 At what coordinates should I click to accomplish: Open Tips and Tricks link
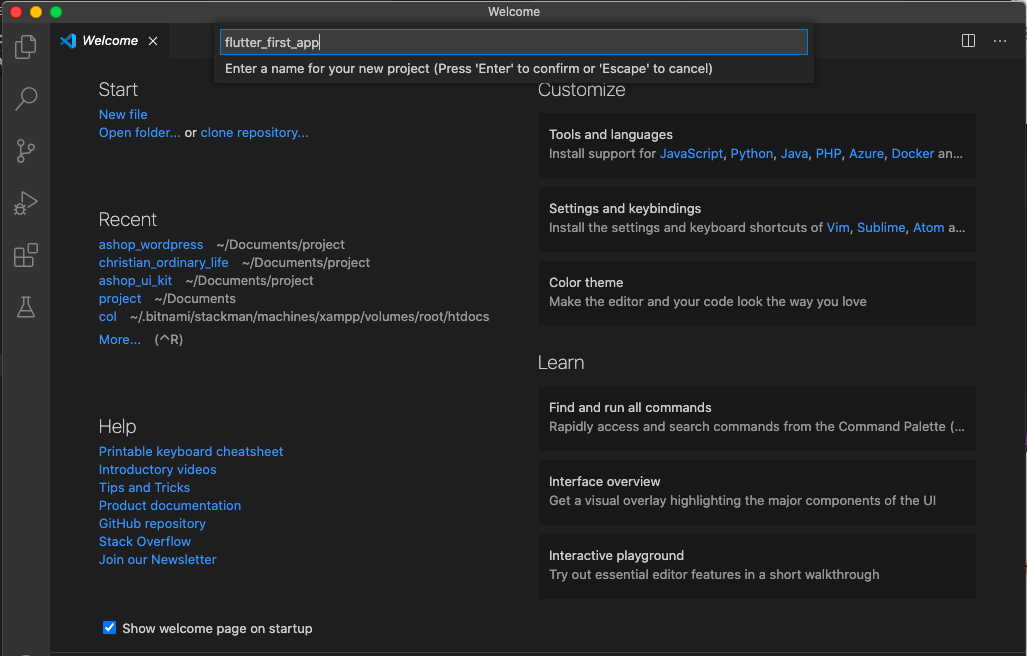[144, 487]
